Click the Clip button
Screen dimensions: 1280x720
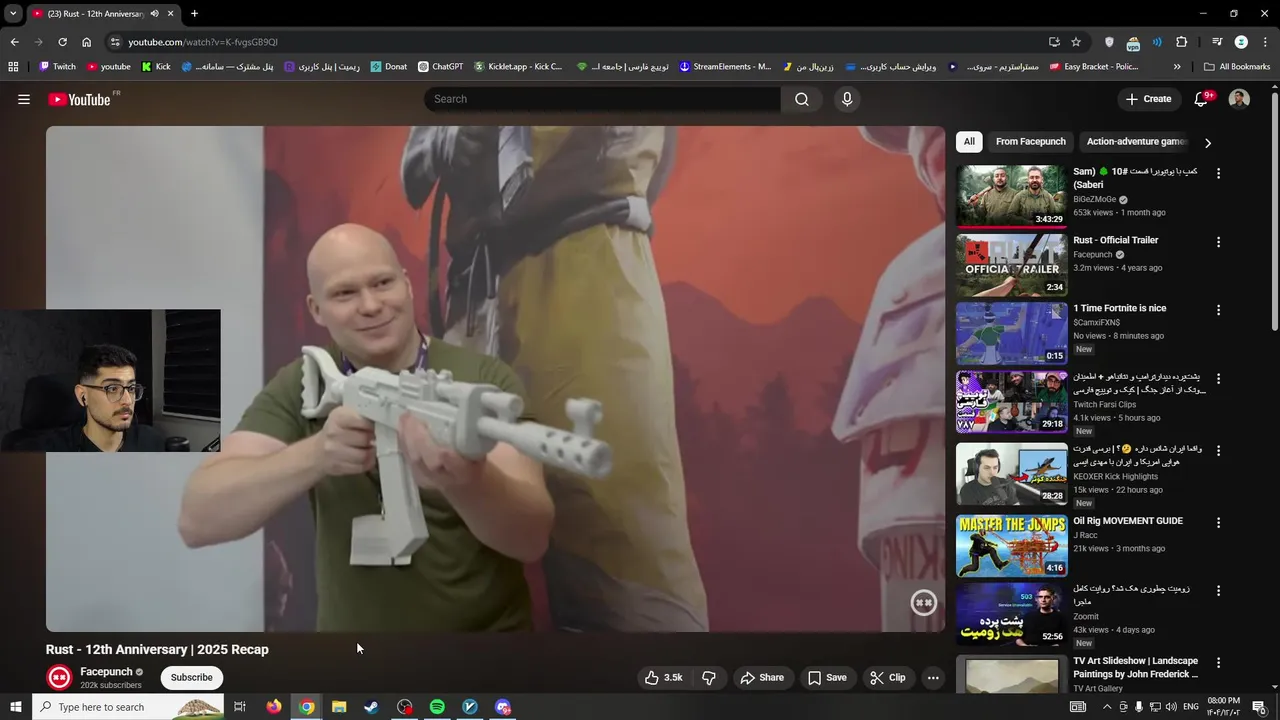click(x=888, y=677)
